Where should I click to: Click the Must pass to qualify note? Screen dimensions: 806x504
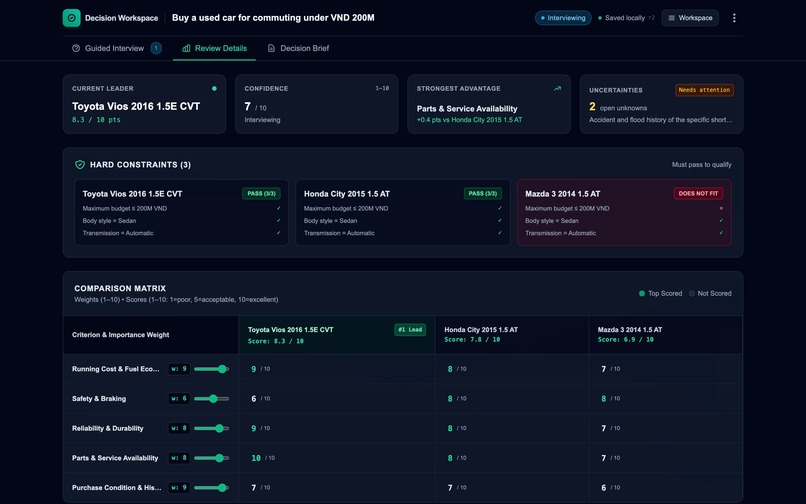701,165
